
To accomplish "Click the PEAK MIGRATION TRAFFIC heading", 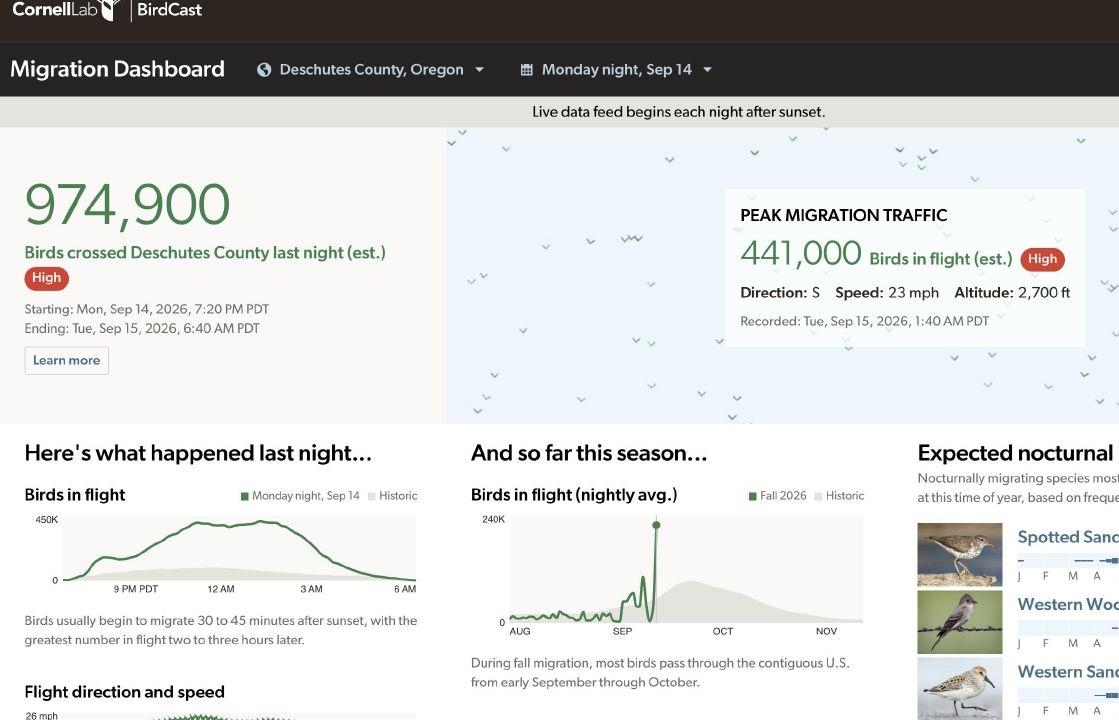I will 844,216.
